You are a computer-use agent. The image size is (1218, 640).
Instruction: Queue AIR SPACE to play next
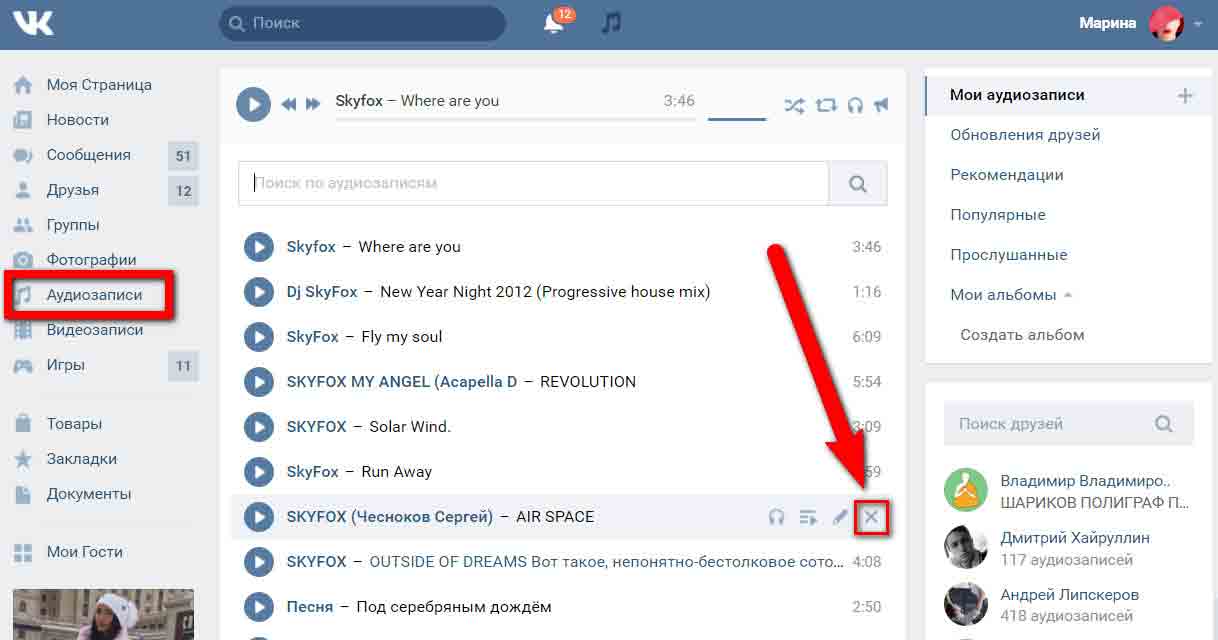tap(809, 517)
